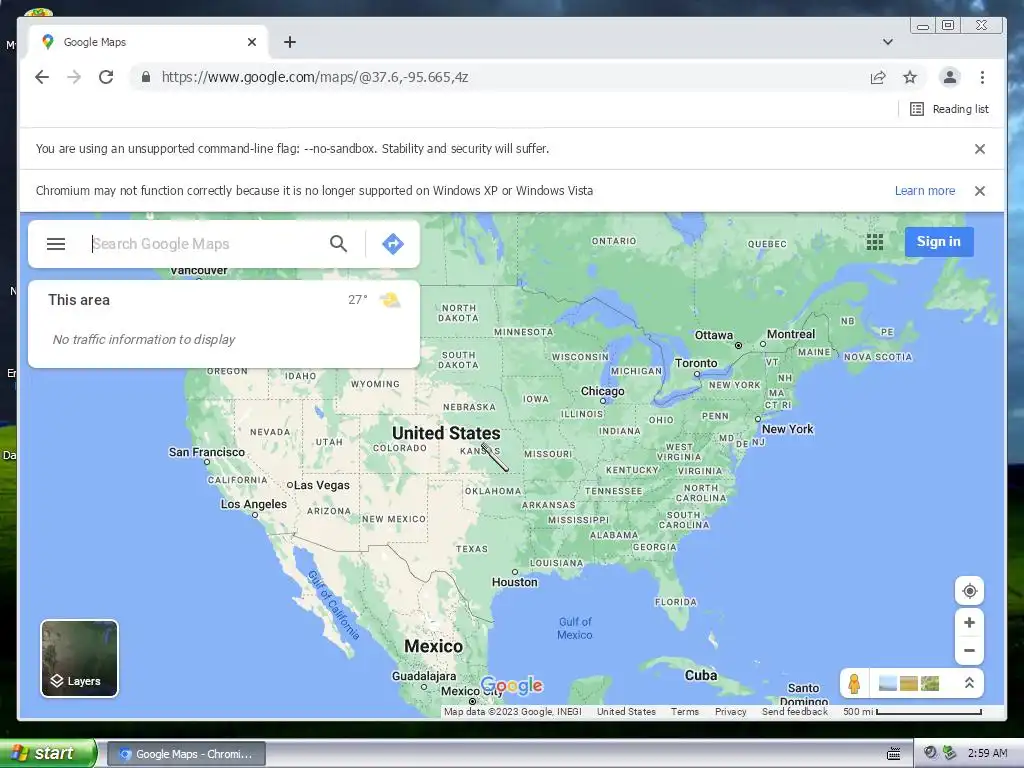Click the search magnifier icon
The image size is (1024, 768).
tap(338, 244)
